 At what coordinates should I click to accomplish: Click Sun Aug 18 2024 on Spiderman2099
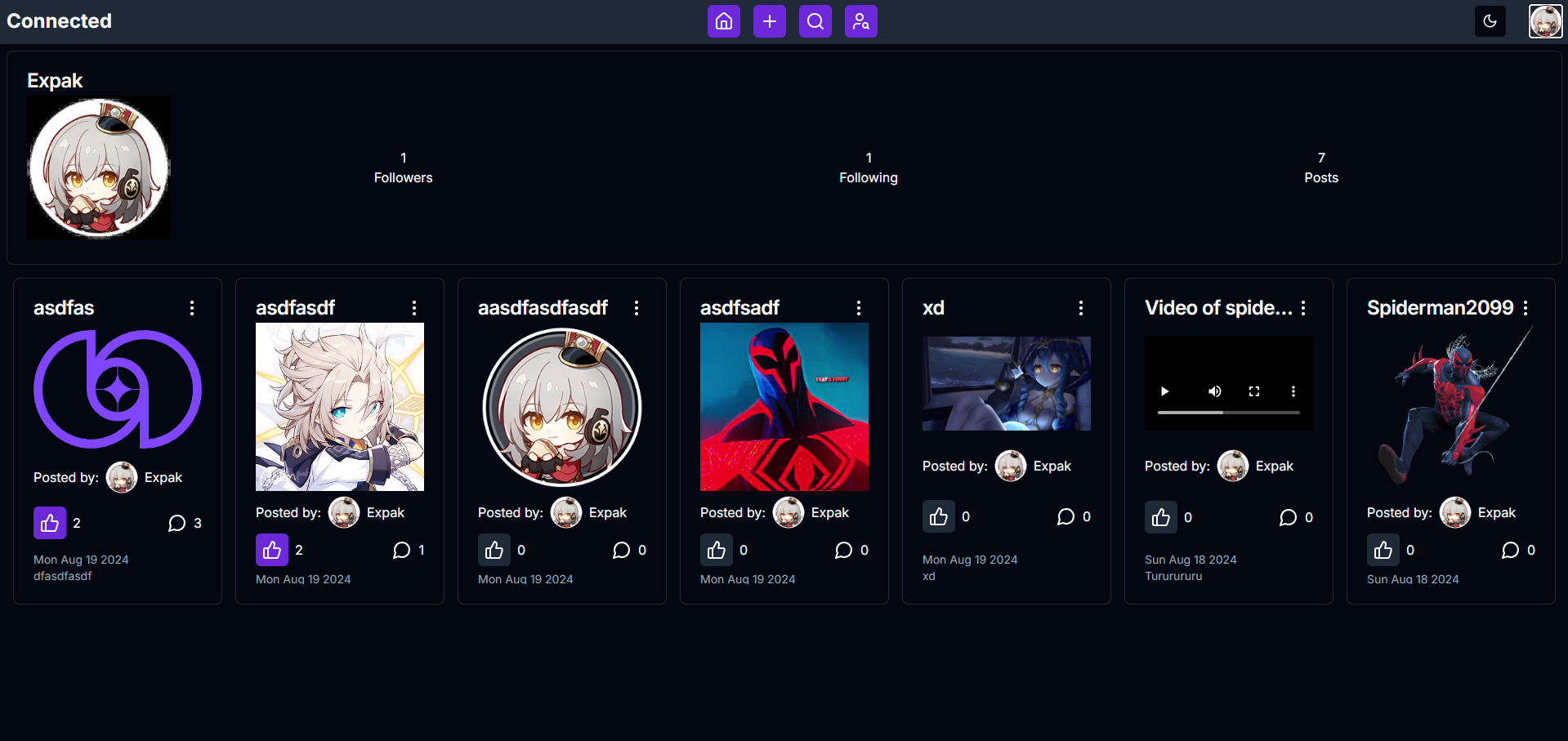[x=1413, y=579]
